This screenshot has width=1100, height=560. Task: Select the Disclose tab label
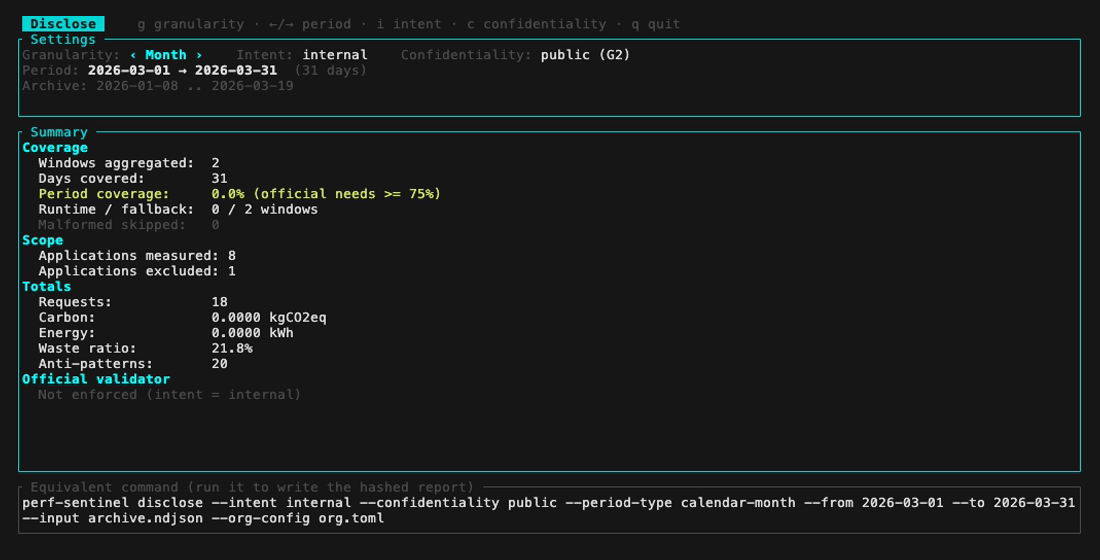click(63, 24)
